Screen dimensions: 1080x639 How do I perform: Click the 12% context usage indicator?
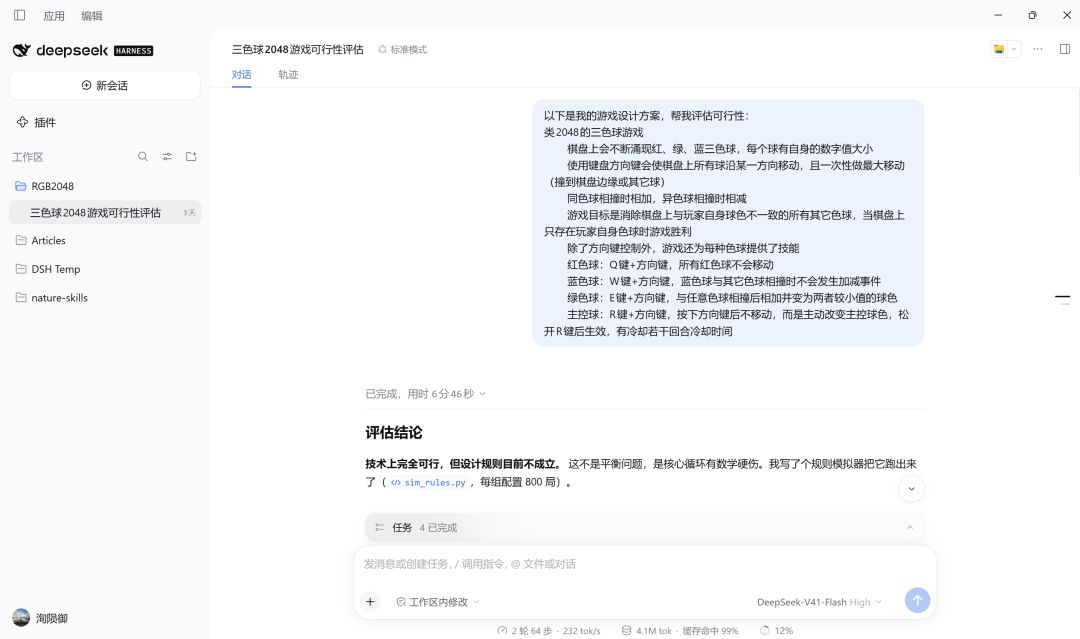pos(776,631)
